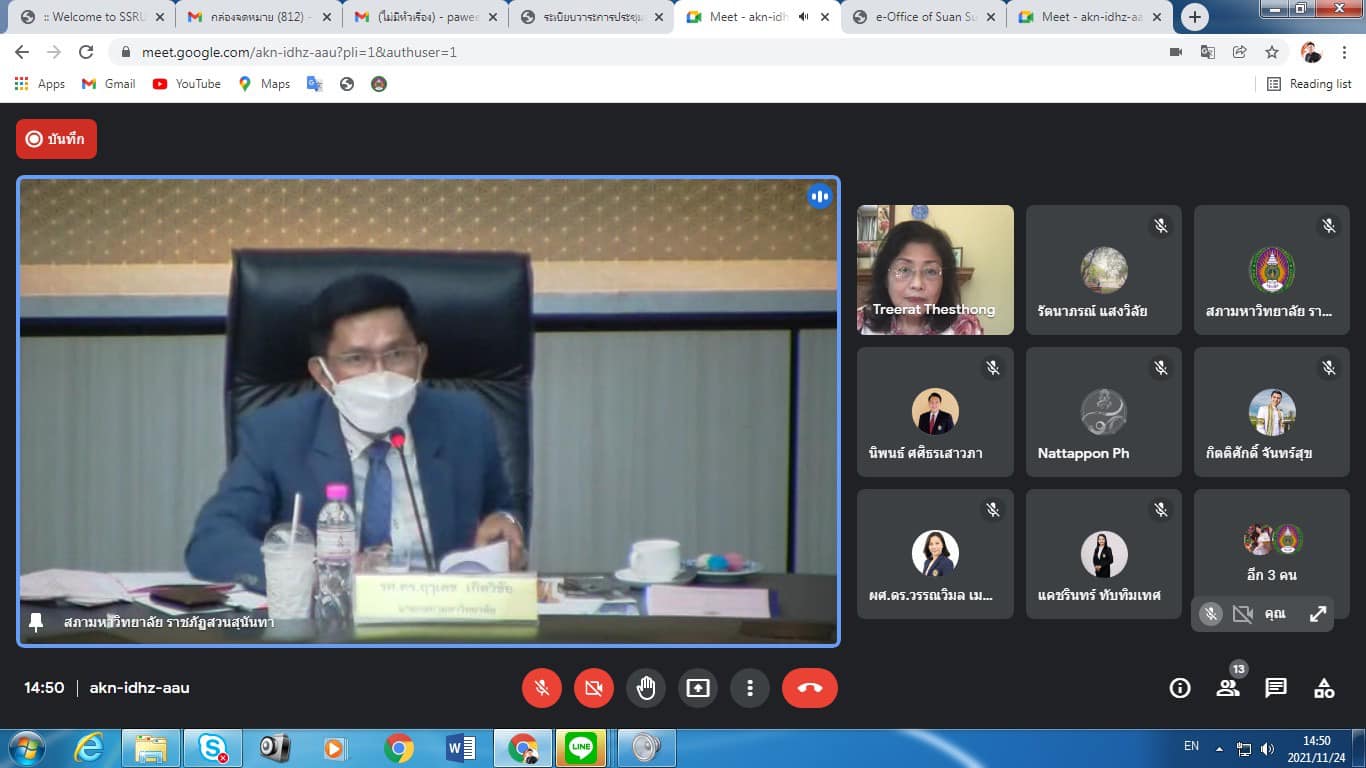This screenshot has height=768, width=1366.
Task: Open the chat panel icon
Action: [x=1276, y=688]
